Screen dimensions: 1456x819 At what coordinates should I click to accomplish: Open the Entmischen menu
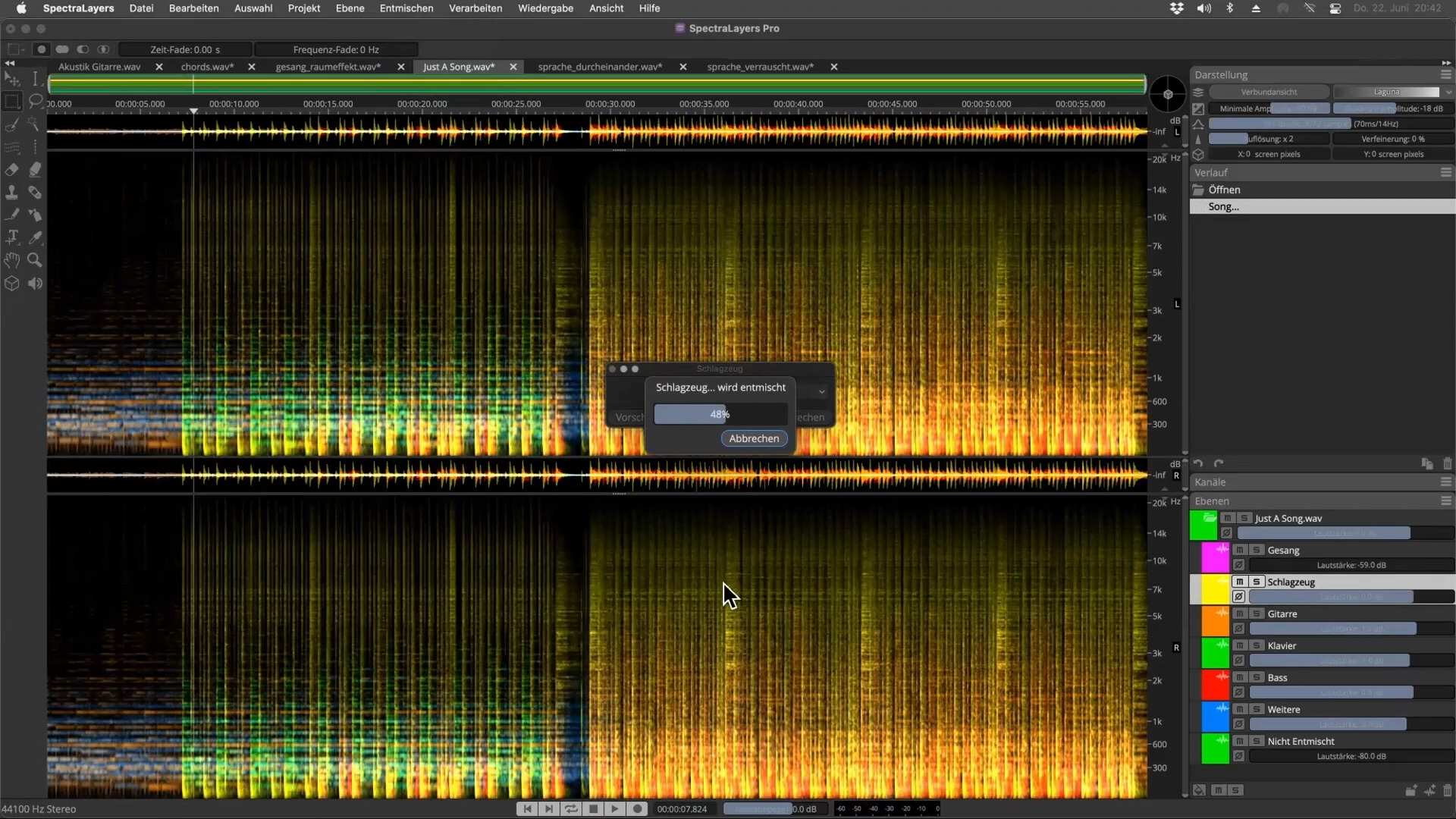(406, 8)
